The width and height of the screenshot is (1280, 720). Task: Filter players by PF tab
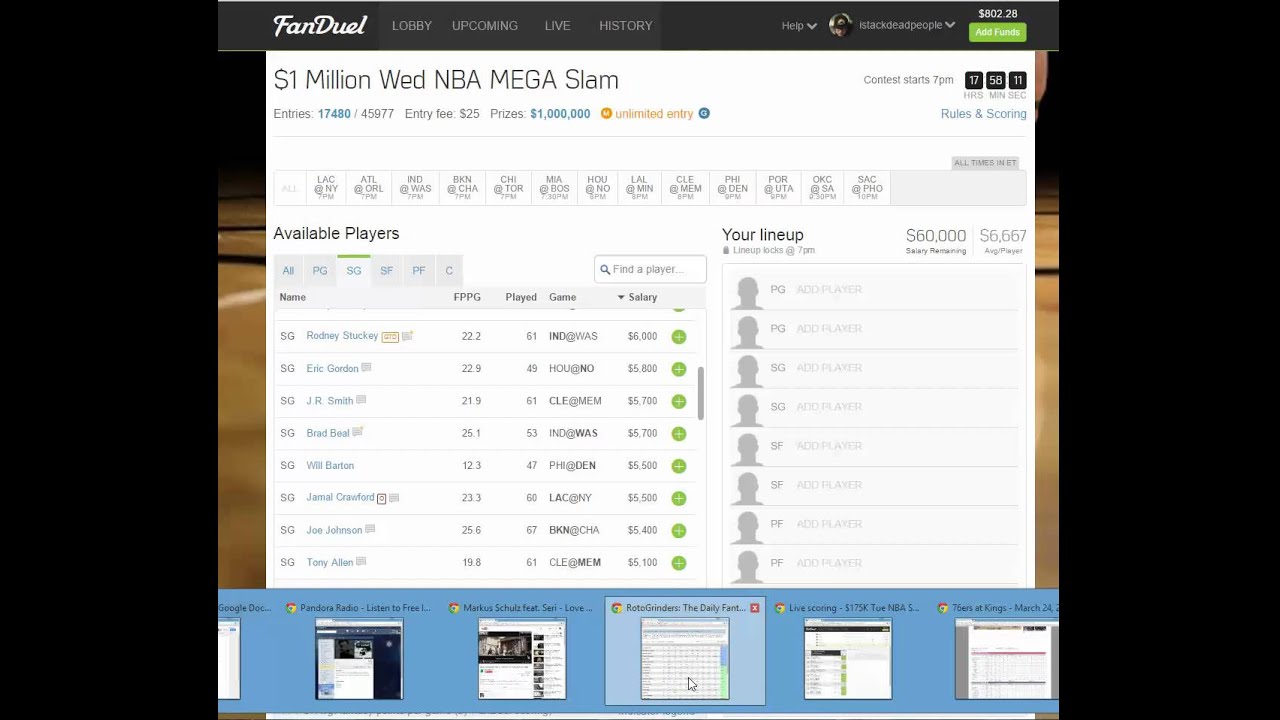[419, 270]
